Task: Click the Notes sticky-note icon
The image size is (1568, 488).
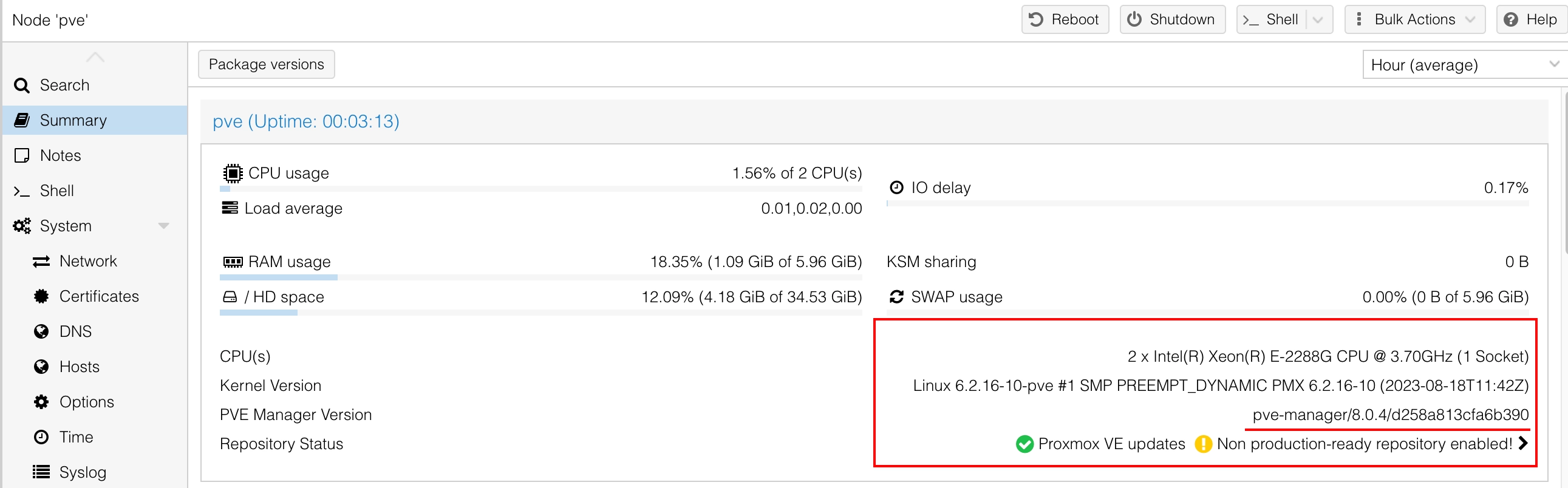Action: 22,156
